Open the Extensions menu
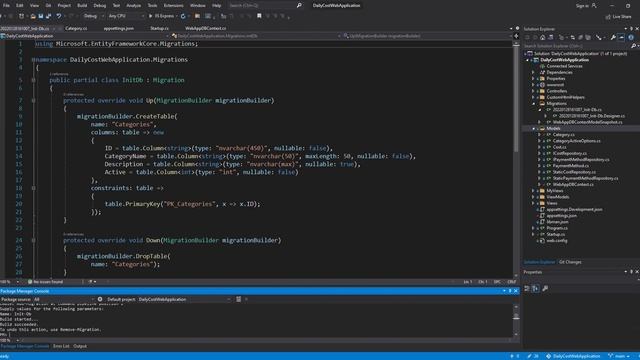Screen dimensions: 640x360 click(x=173, y=5)
